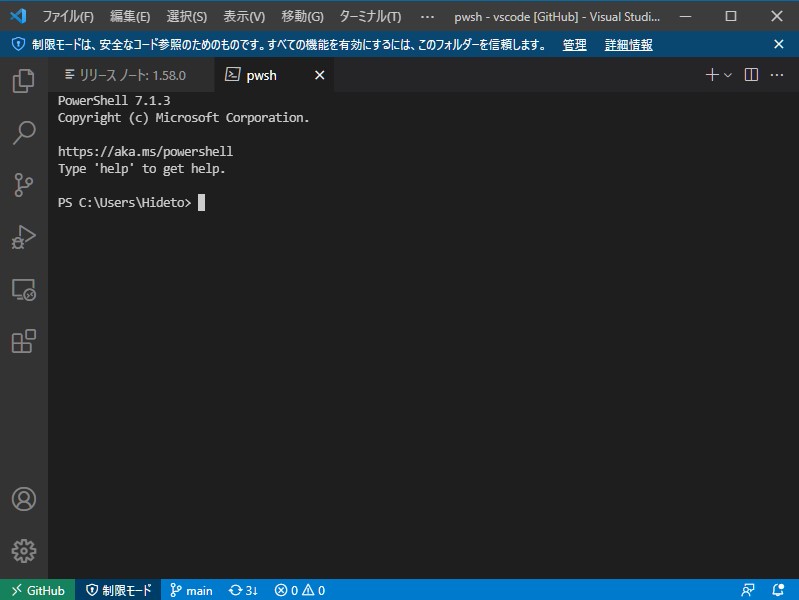The width and height of the screenshot is (799, 600).
Task: Open the Extensions view
Action: 23,341
